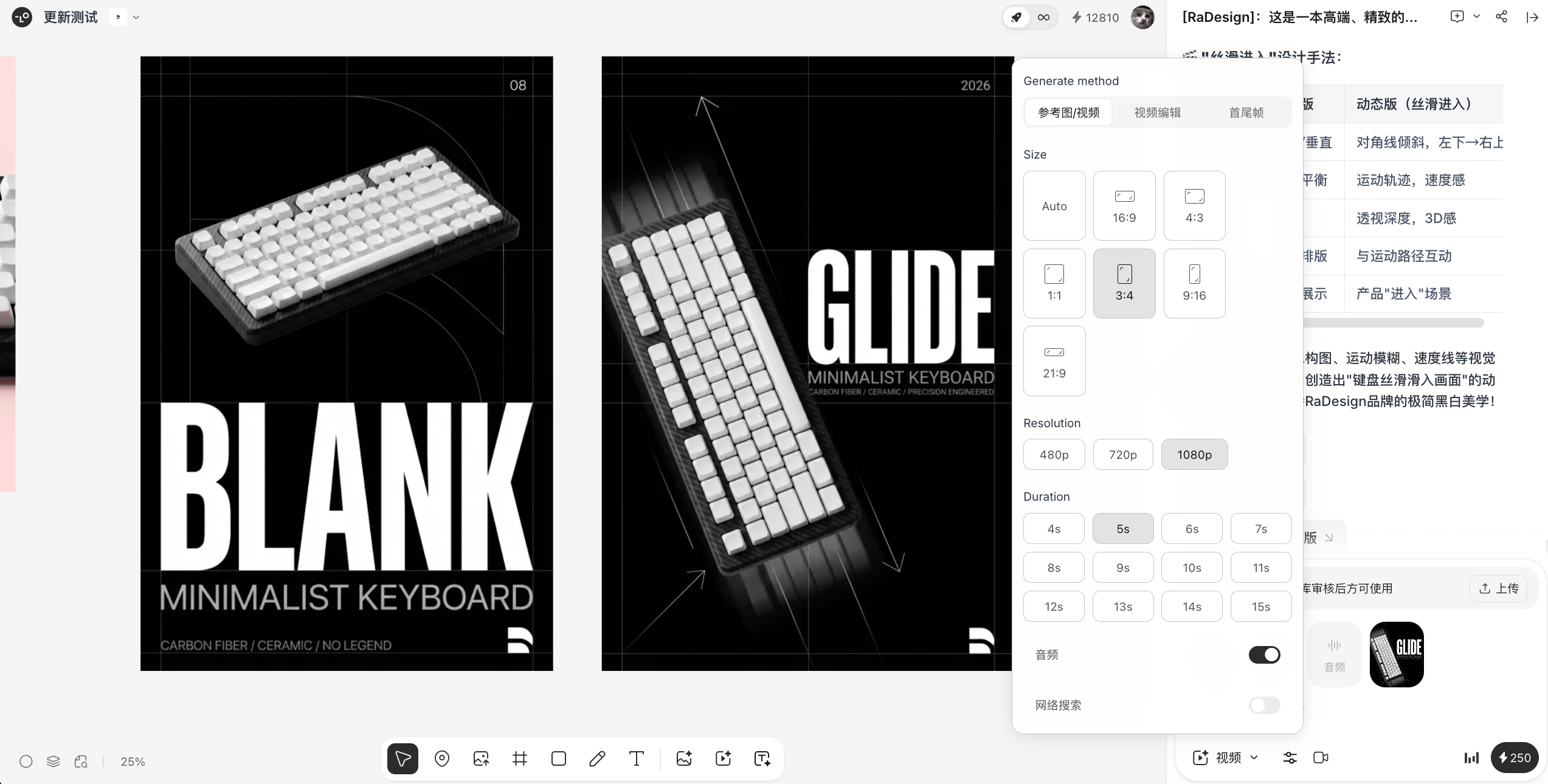Open the AI text generator tool
Screen dimensions: 1548x784
tap(762, 758)
